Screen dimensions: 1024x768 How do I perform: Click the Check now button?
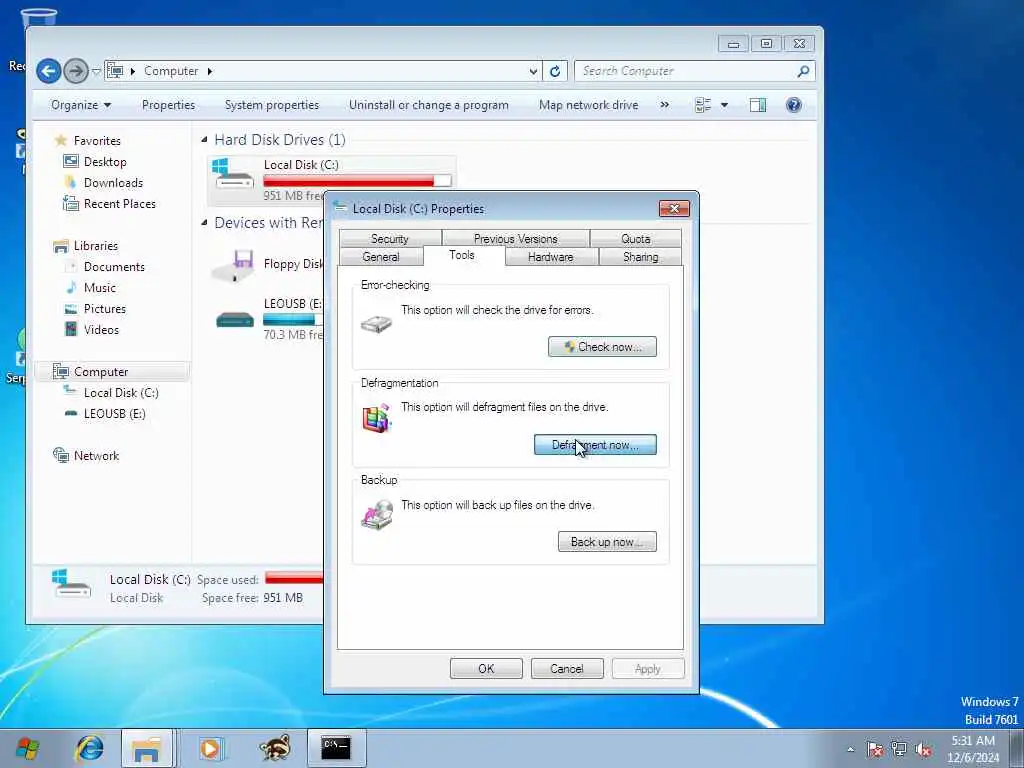tap(602, 347)
